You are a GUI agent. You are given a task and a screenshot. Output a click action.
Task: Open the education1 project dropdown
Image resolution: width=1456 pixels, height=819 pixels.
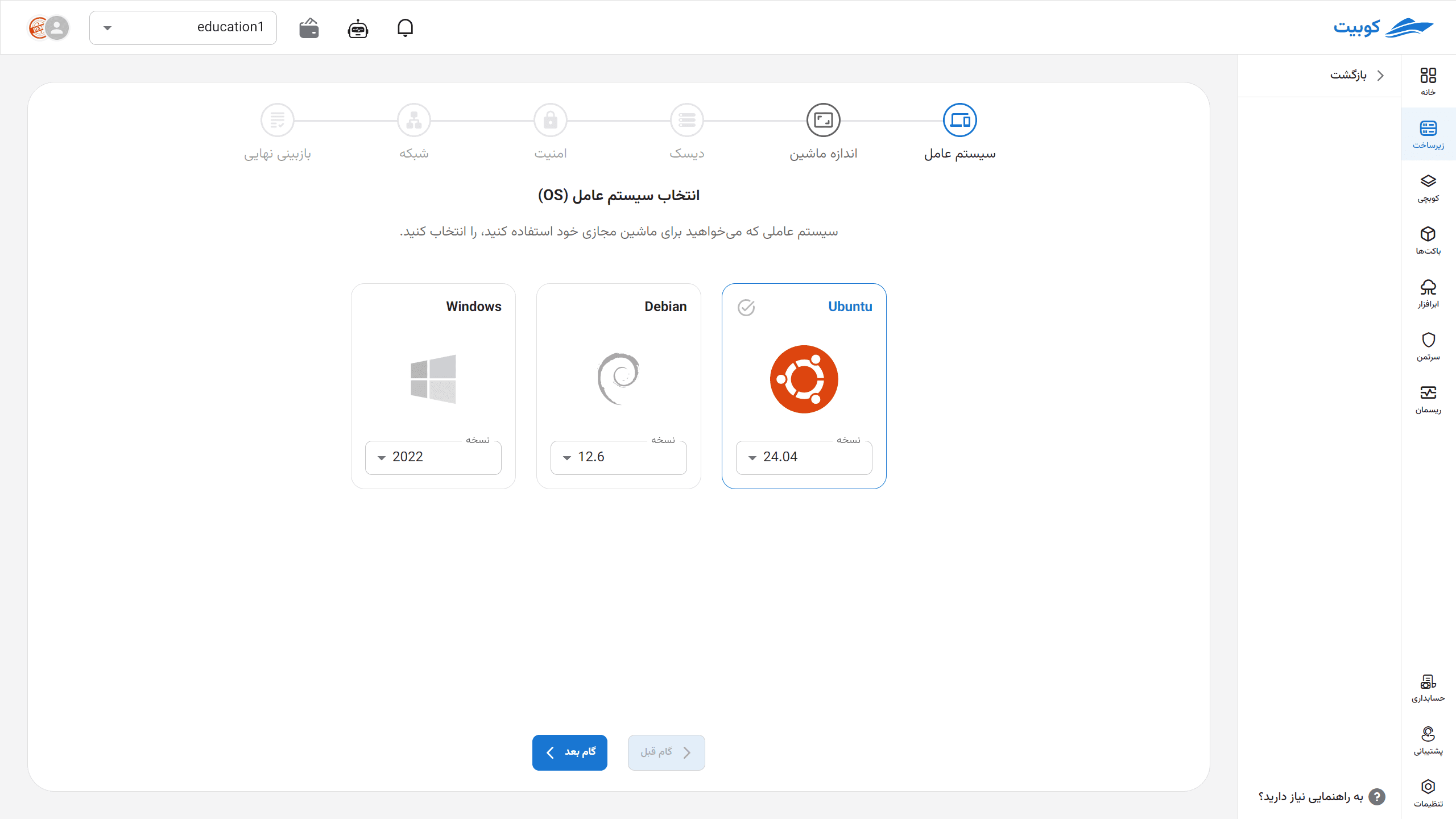pyautogui.click(x=183, y=27)
